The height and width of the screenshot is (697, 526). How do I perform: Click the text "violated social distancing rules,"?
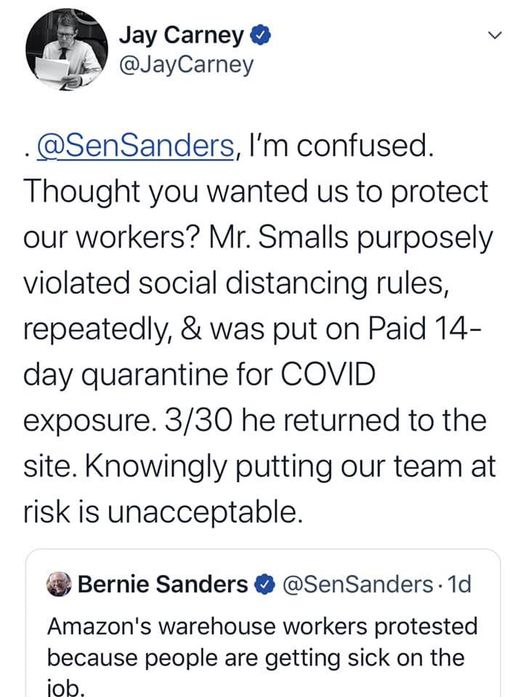click(236, 283)
